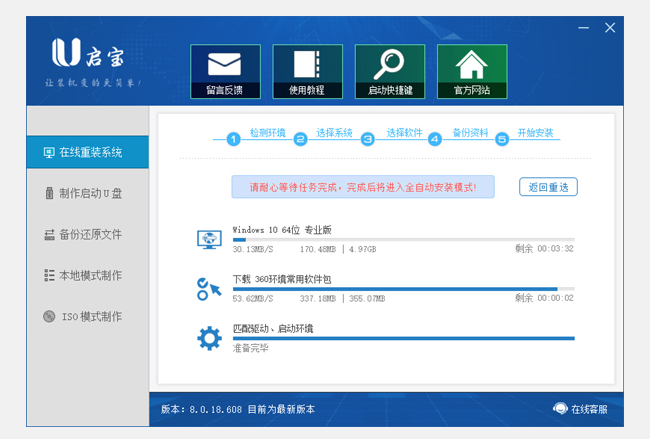
Task: Select ISO模式制作 in the sidebar
Action: tap(87, 316)
